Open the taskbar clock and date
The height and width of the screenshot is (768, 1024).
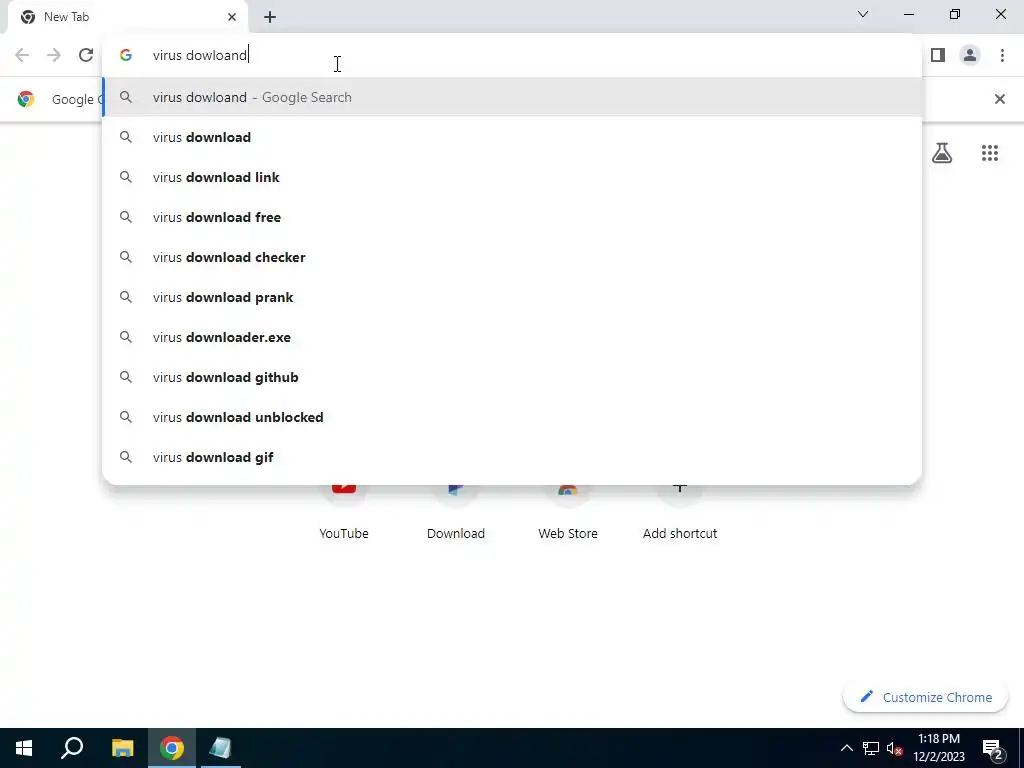pos(938,748)
